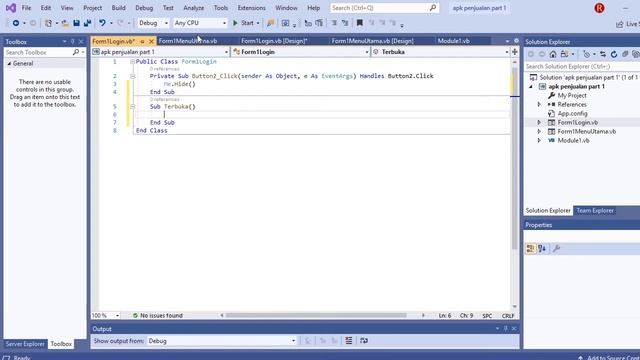
Task: Pin the Form1Login.vb tab
Action: tap(142, 41)
